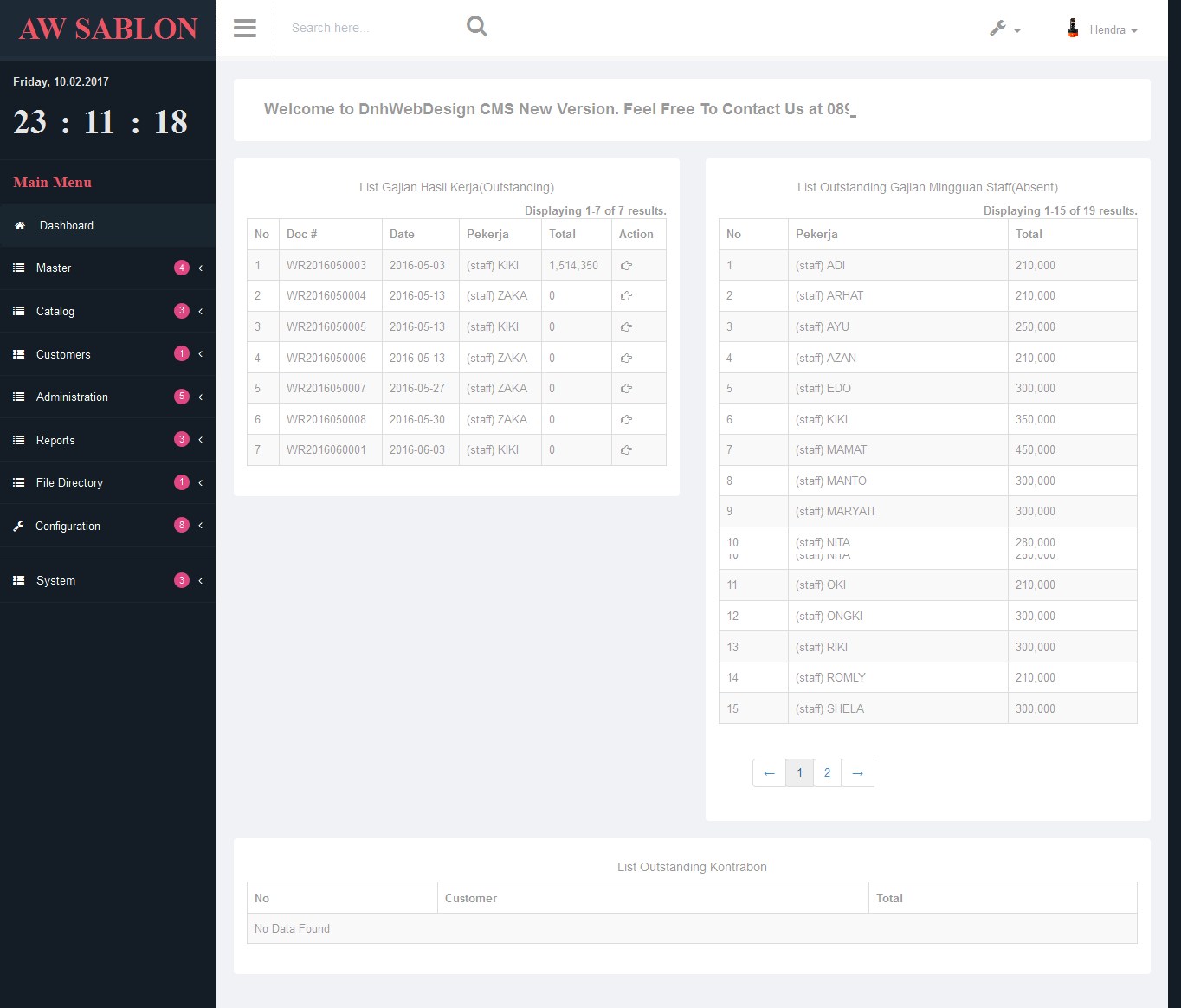
Task: Click action hand icon for WR2016050008
Action: pos(626,420)
